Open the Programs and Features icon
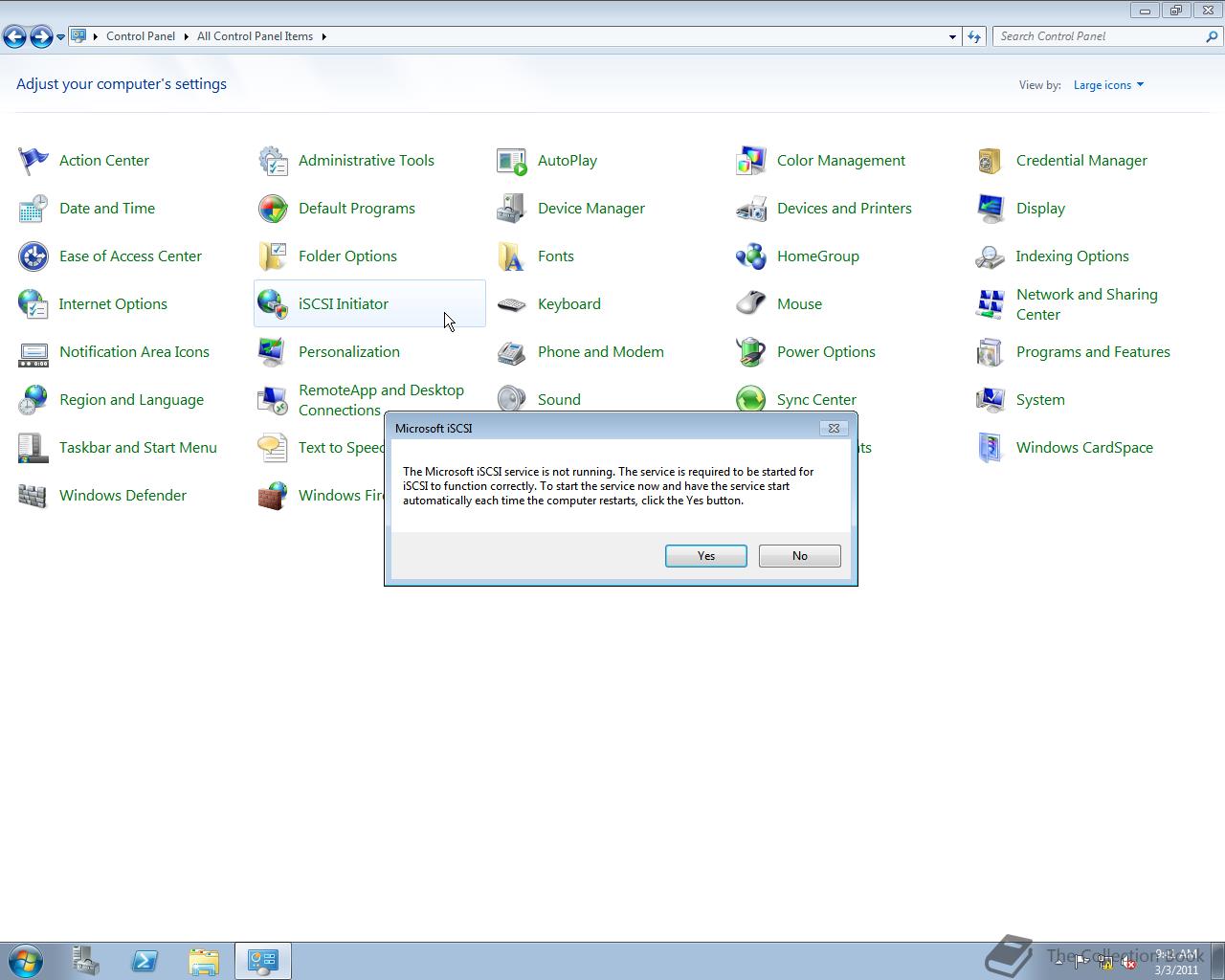 pos(991,351)
